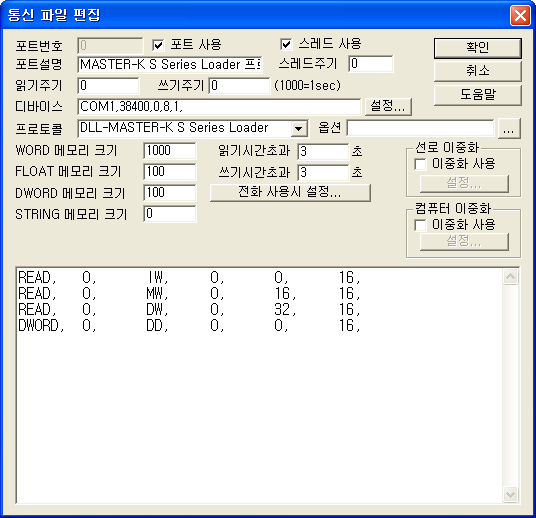The width and height of the screenshot is (536, 518).
Task: Click the 확인 confirm button
Action: 478,48
